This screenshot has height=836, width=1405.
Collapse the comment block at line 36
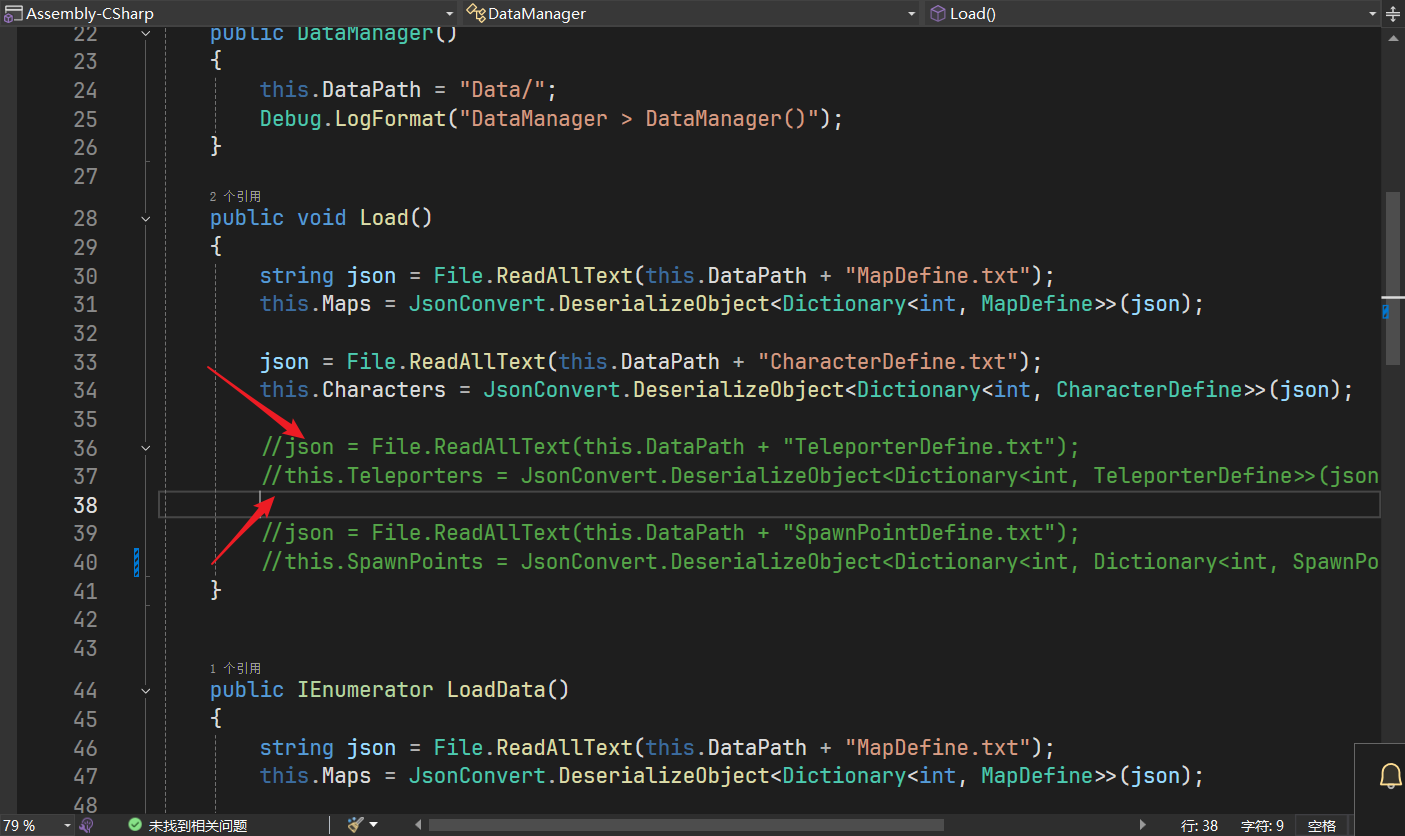pos(146,448)
